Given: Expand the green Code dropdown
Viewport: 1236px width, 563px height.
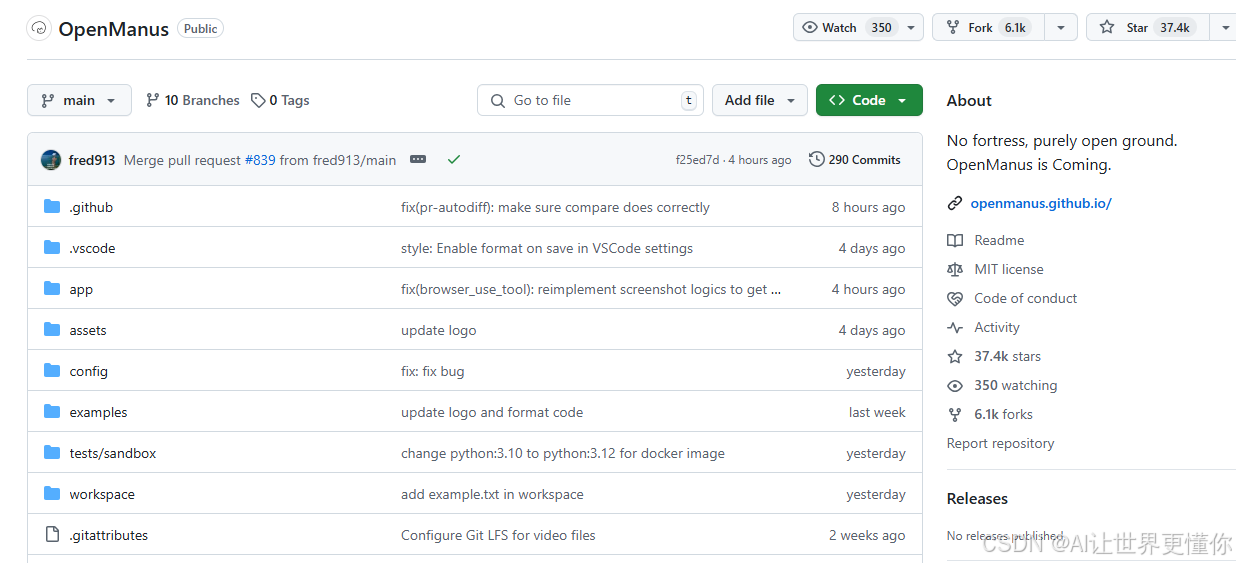Looking at the screenshot, I should 868,100.
